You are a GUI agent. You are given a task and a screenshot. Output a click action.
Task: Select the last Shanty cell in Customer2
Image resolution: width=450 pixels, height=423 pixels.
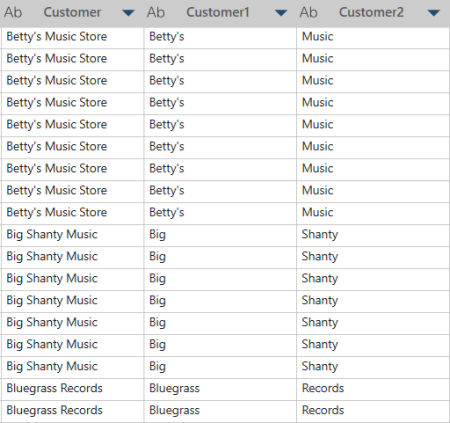373,367
